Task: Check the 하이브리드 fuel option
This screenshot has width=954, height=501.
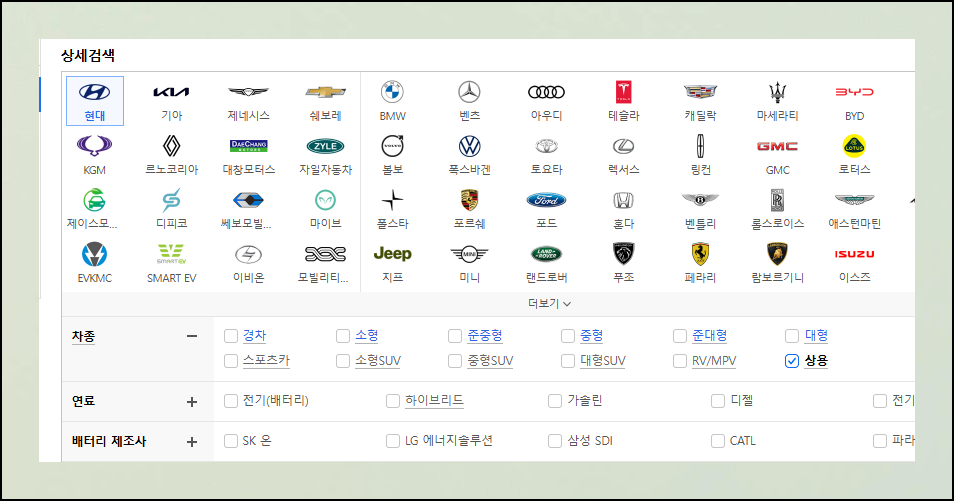Action: point(393,401)
